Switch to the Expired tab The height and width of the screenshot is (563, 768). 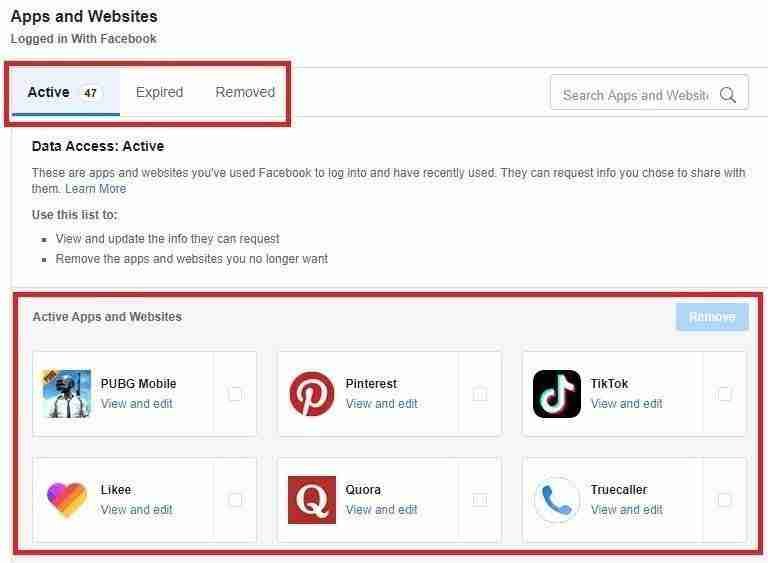(159, 92)
